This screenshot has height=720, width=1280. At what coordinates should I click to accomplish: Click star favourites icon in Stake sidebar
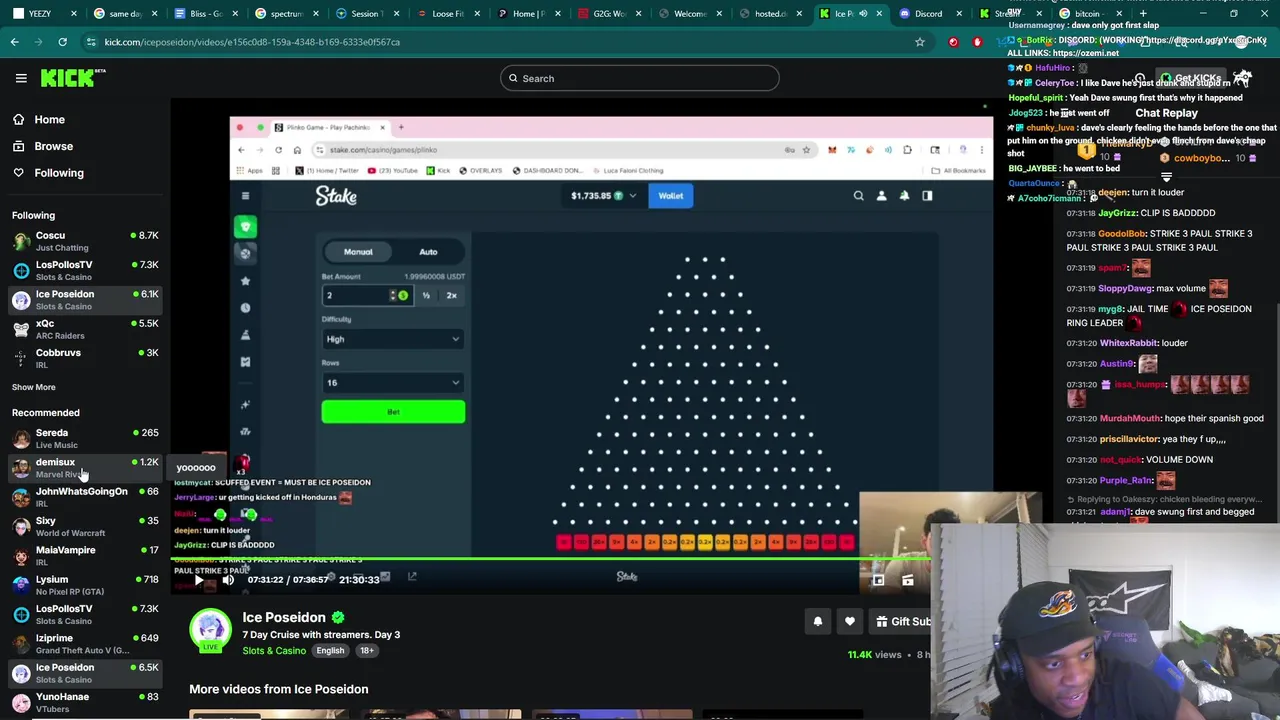(245, 281)
